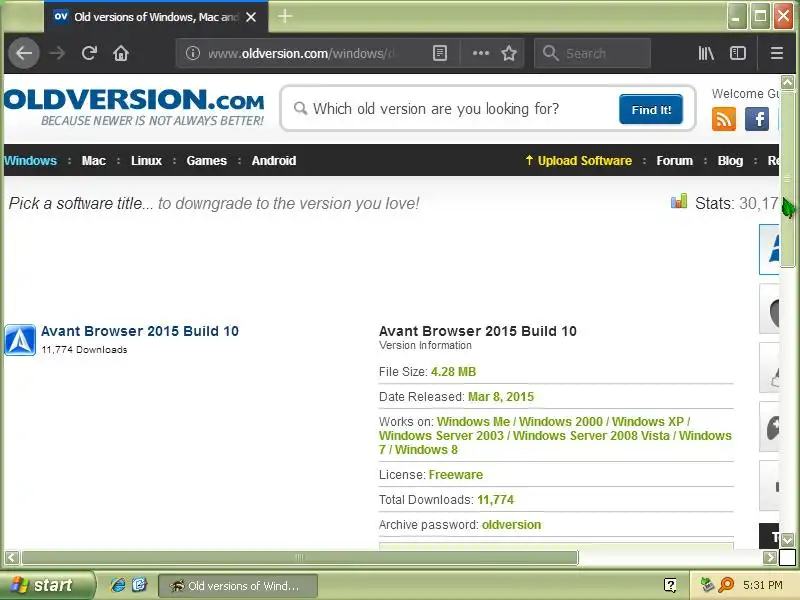
Task: Click the archive password 'oldversion' text
Action: pos(511,524)
